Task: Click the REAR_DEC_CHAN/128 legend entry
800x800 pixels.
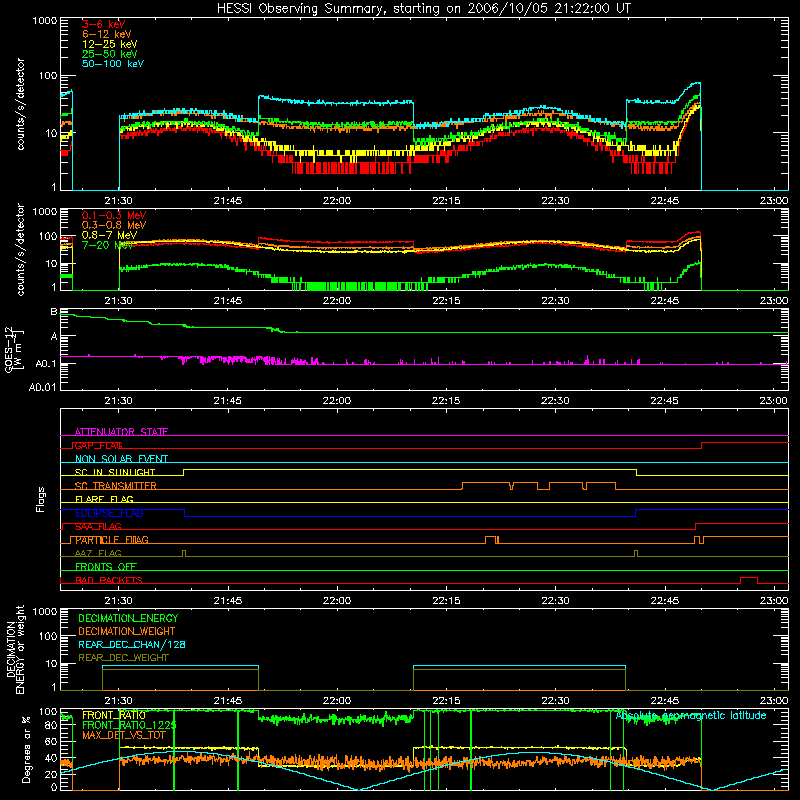Action: pos(132,644)
